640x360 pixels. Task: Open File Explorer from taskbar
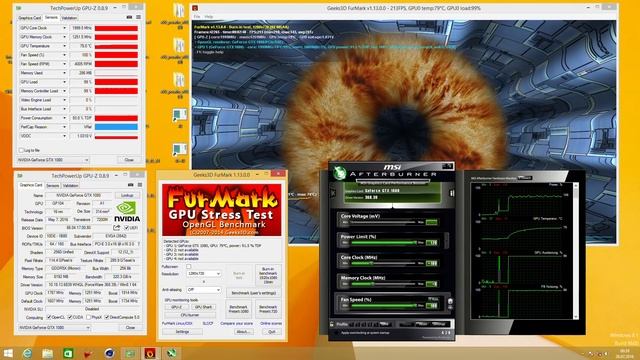coord(48,353)
